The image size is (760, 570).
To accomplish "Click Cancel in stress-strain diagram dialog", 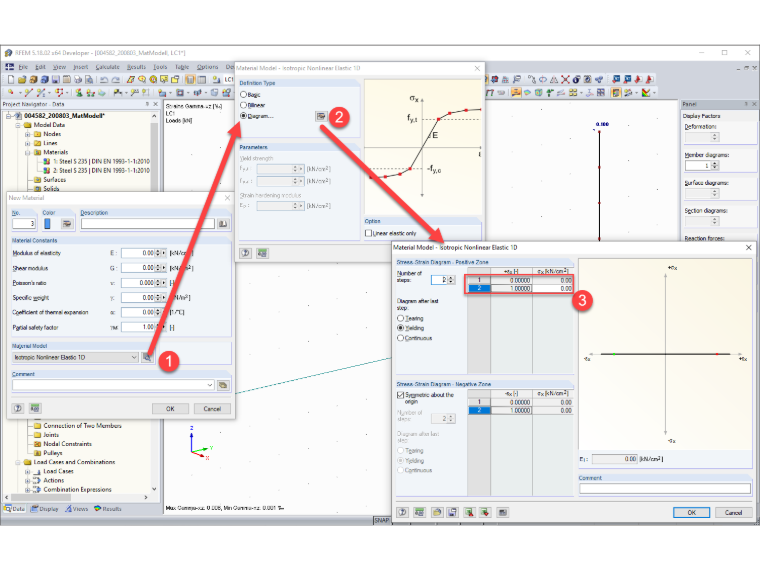I will [733, 512].
